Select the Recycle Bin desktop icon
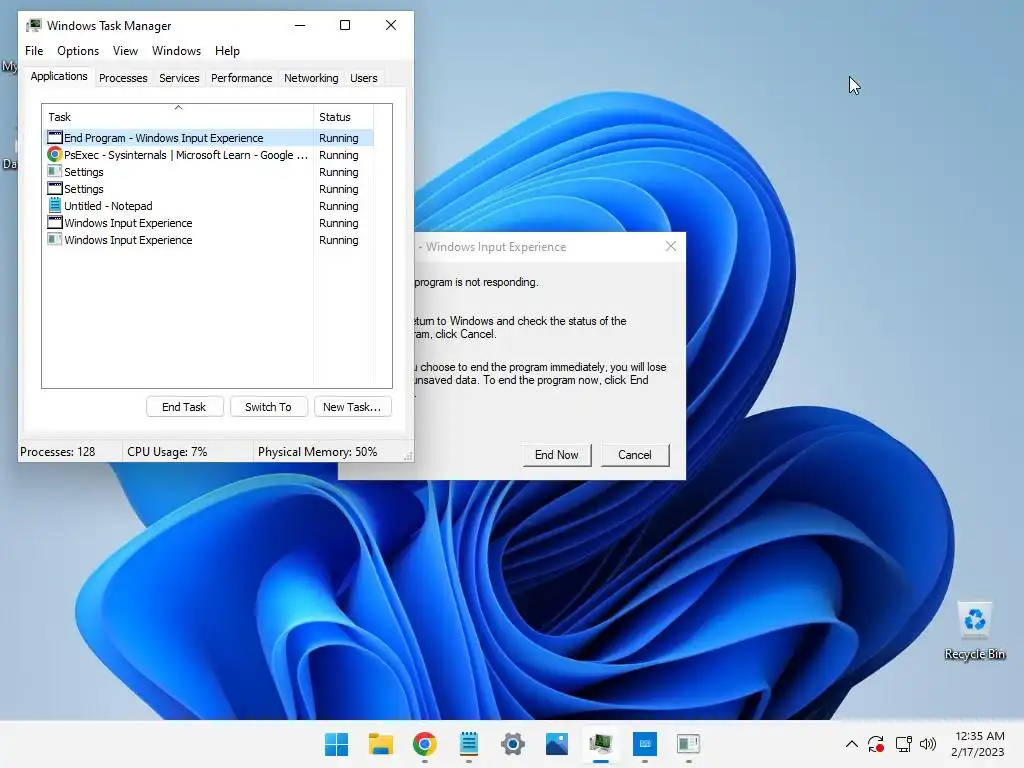 click(x=974, y=631)
